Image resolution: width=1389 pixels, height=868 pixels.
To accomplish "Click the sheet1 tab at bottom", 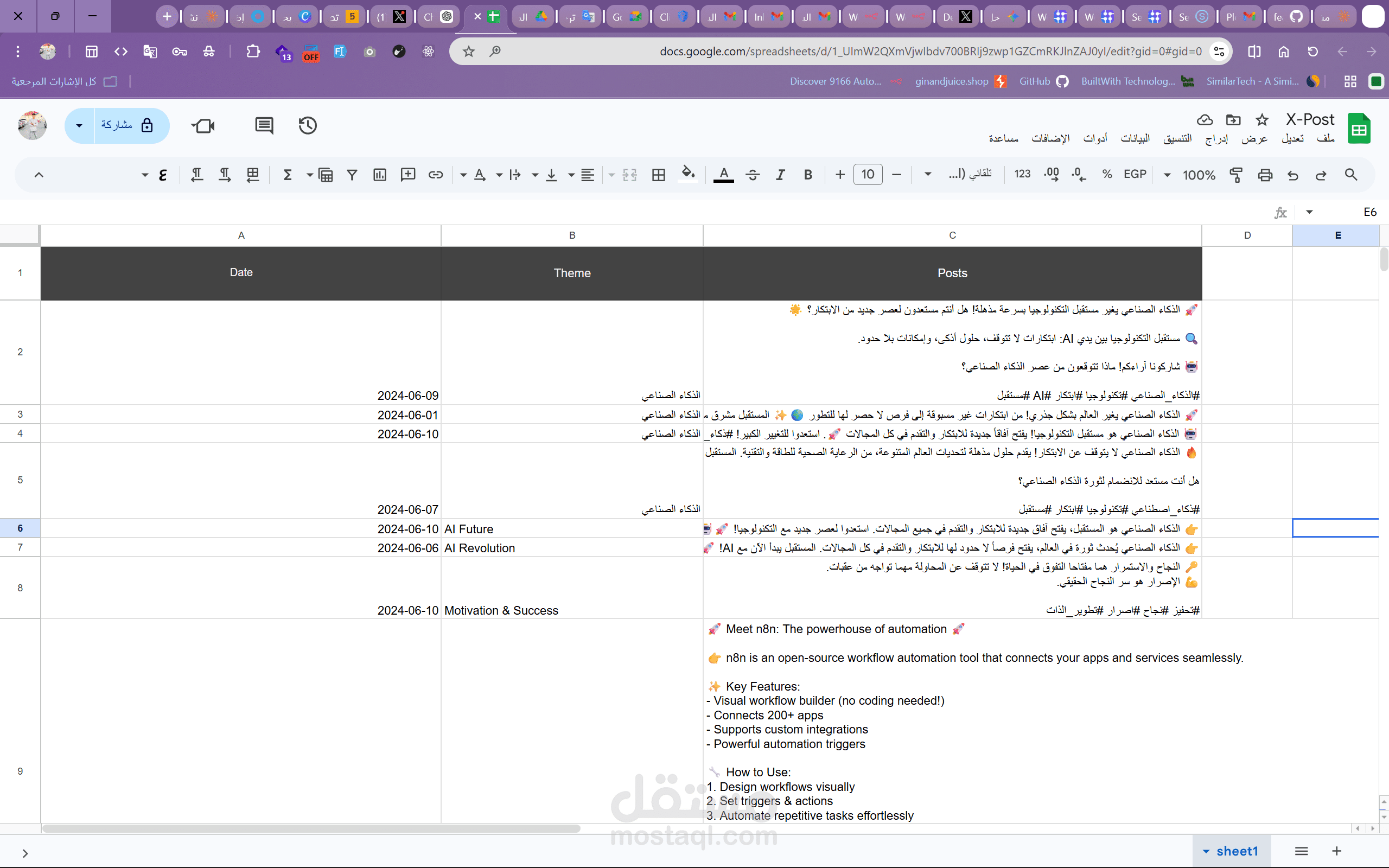I will pyautogui.click(x=1237, y=851).
